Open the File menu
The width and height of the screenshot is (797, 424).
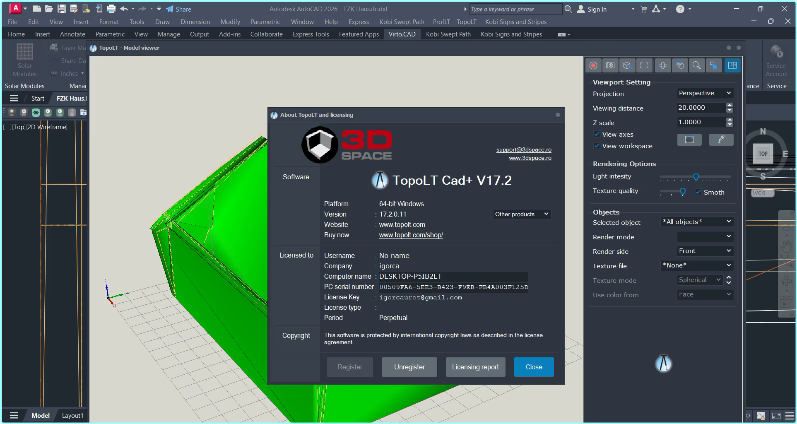[x=12, y=22]
